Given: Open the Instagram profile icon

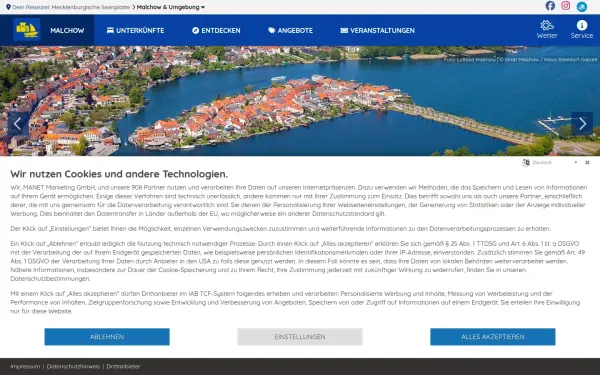Looking at the screenshot, I should [x=566, y=6].
